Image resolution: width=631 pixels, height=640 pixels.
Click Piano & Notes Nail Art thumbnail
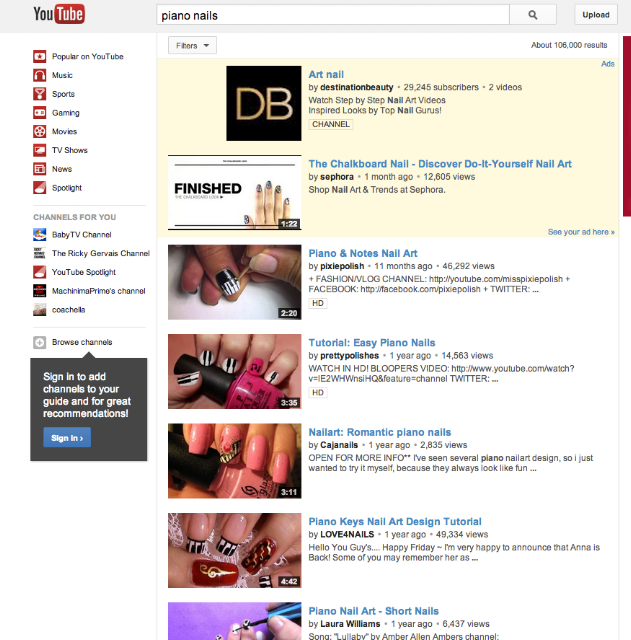(x=235, y=282)
